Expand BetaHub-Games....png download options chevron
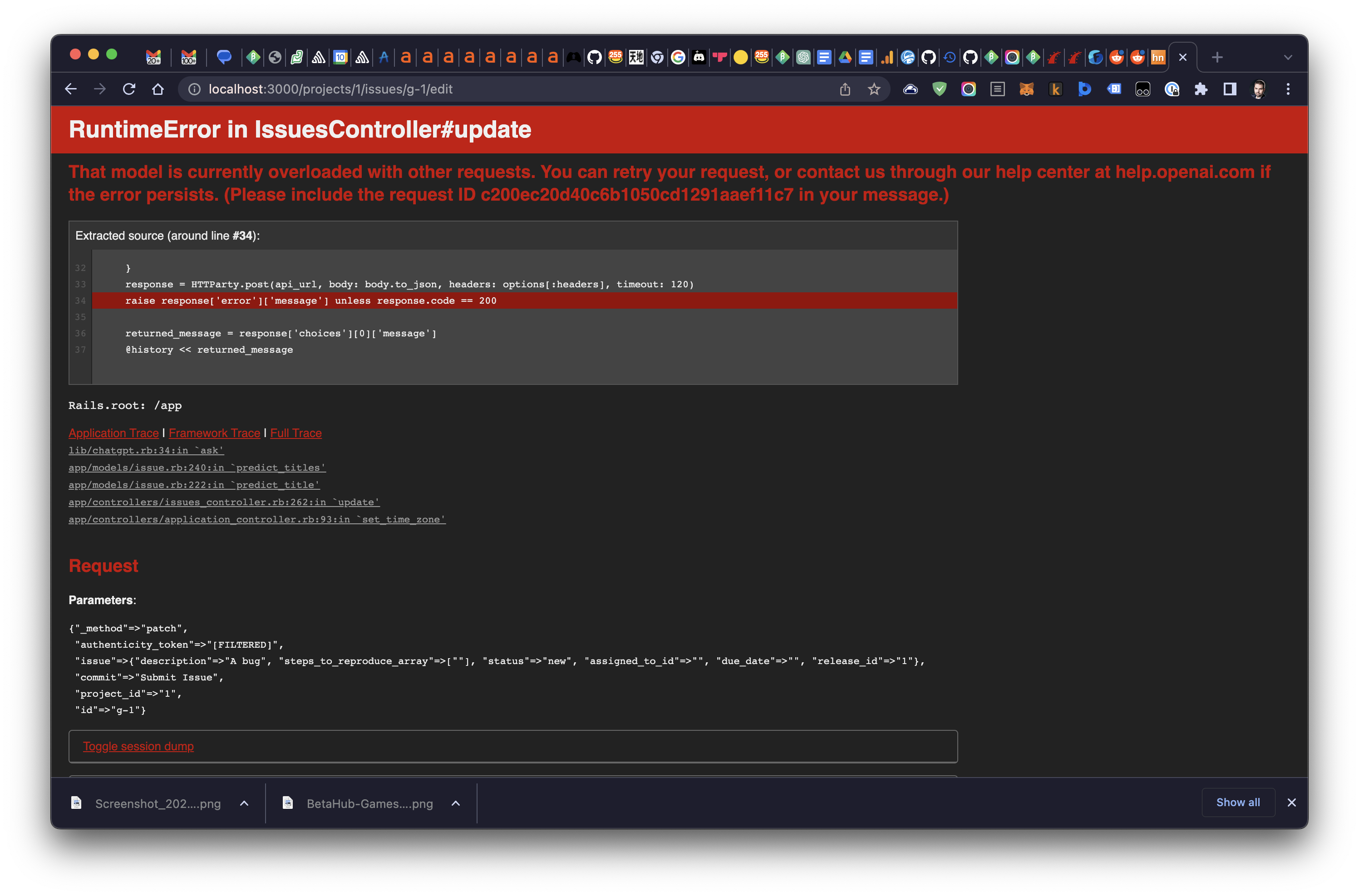 455,803
